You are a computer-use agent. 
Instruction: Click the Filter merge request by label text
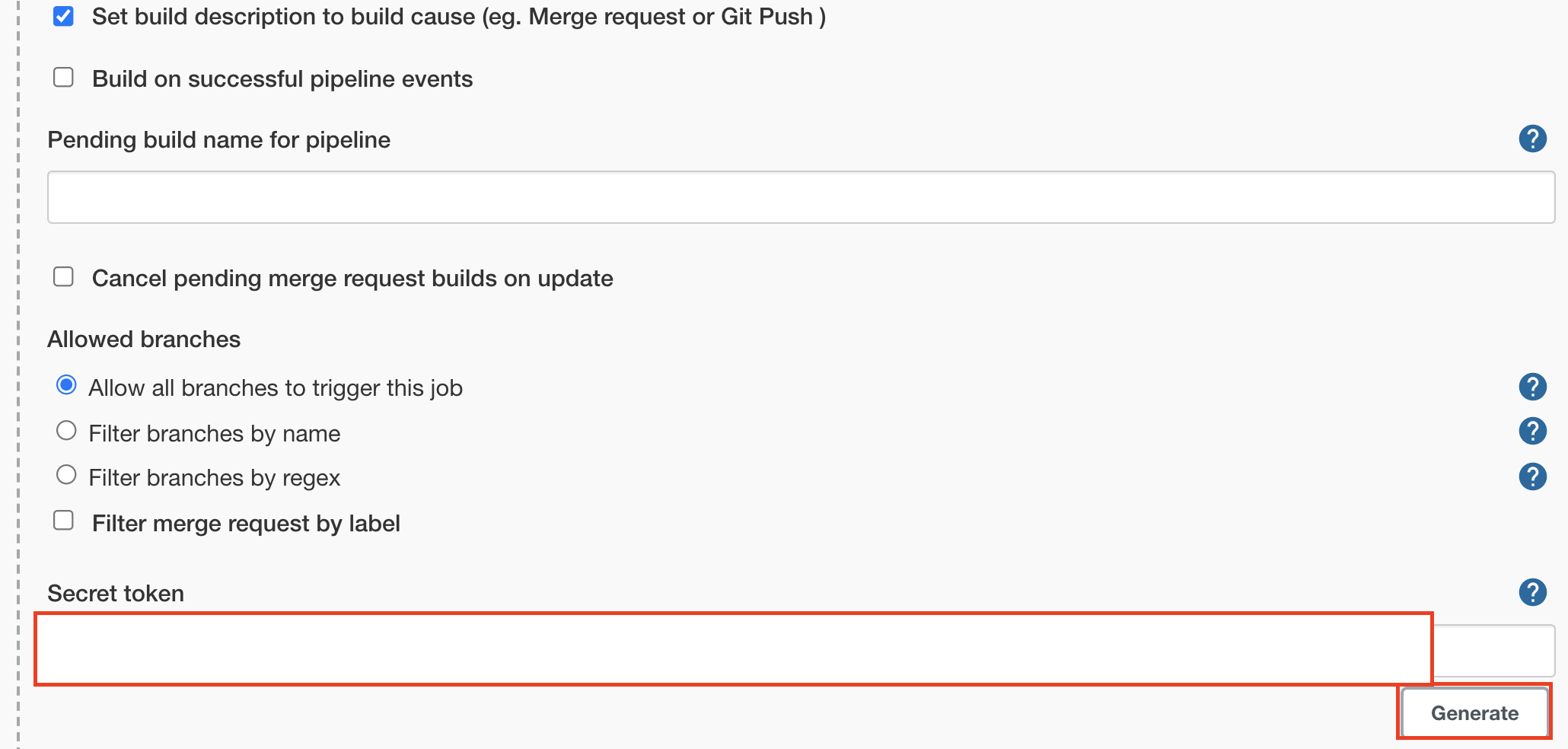(246, 524)
